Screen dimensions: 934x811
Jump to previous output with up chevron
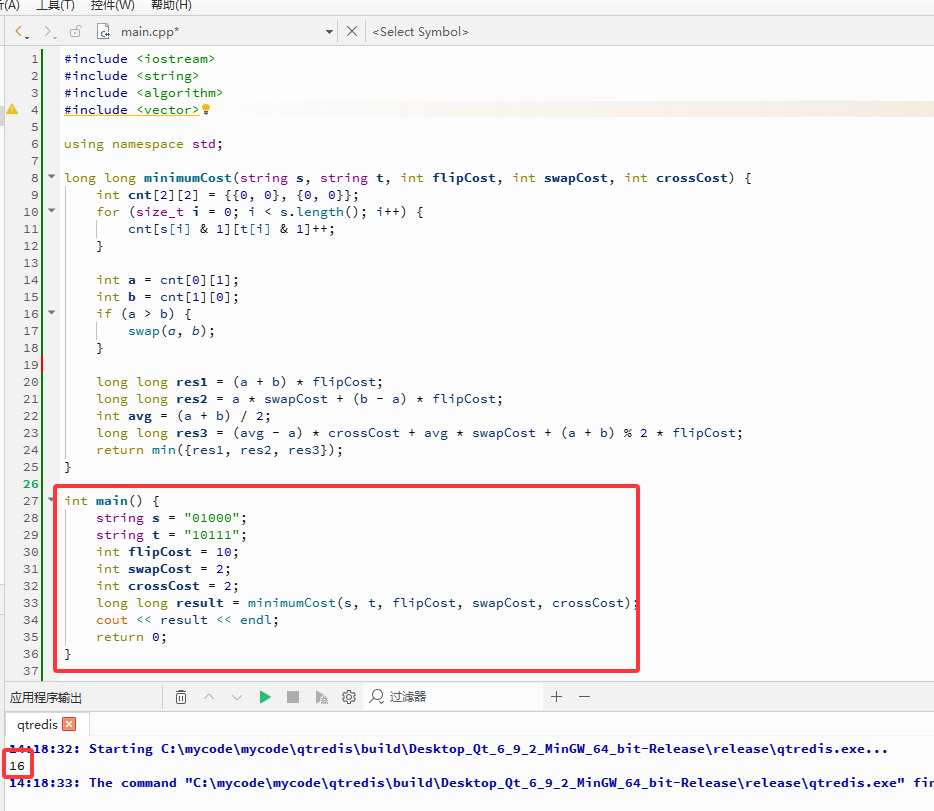pos(209,697)
